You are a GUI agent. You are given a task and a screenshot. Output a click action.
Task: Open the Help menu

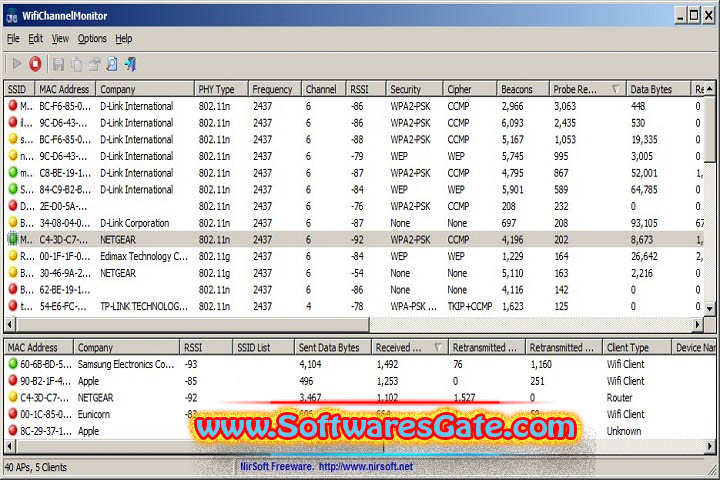[x=124, y=39]
